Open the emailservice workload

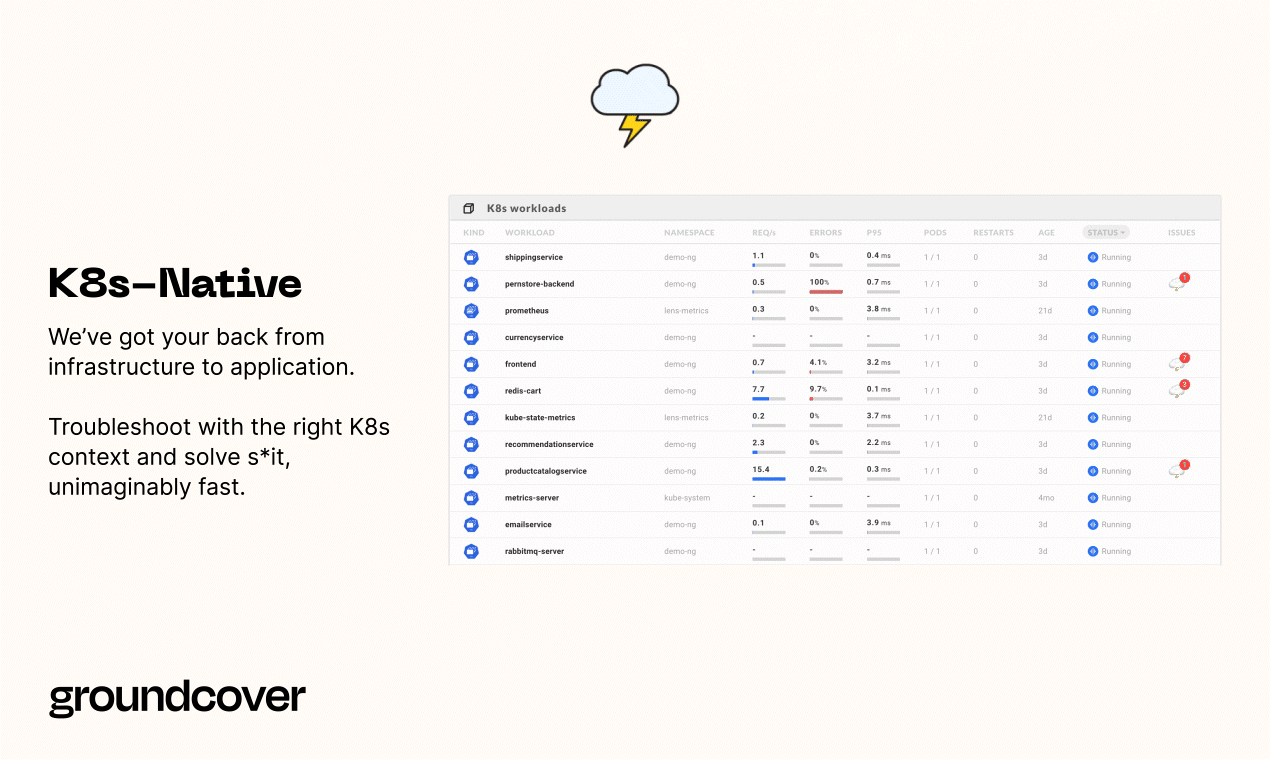point(528,524)
